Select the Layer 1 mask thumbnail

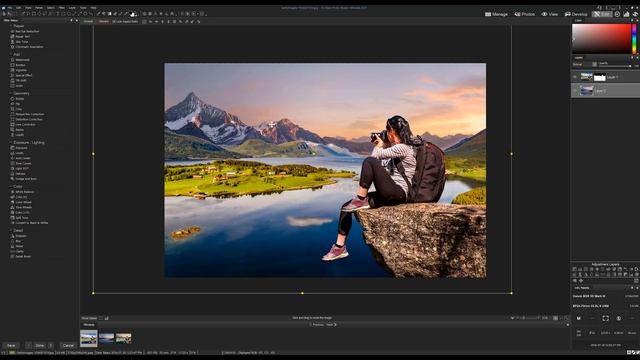600,77
